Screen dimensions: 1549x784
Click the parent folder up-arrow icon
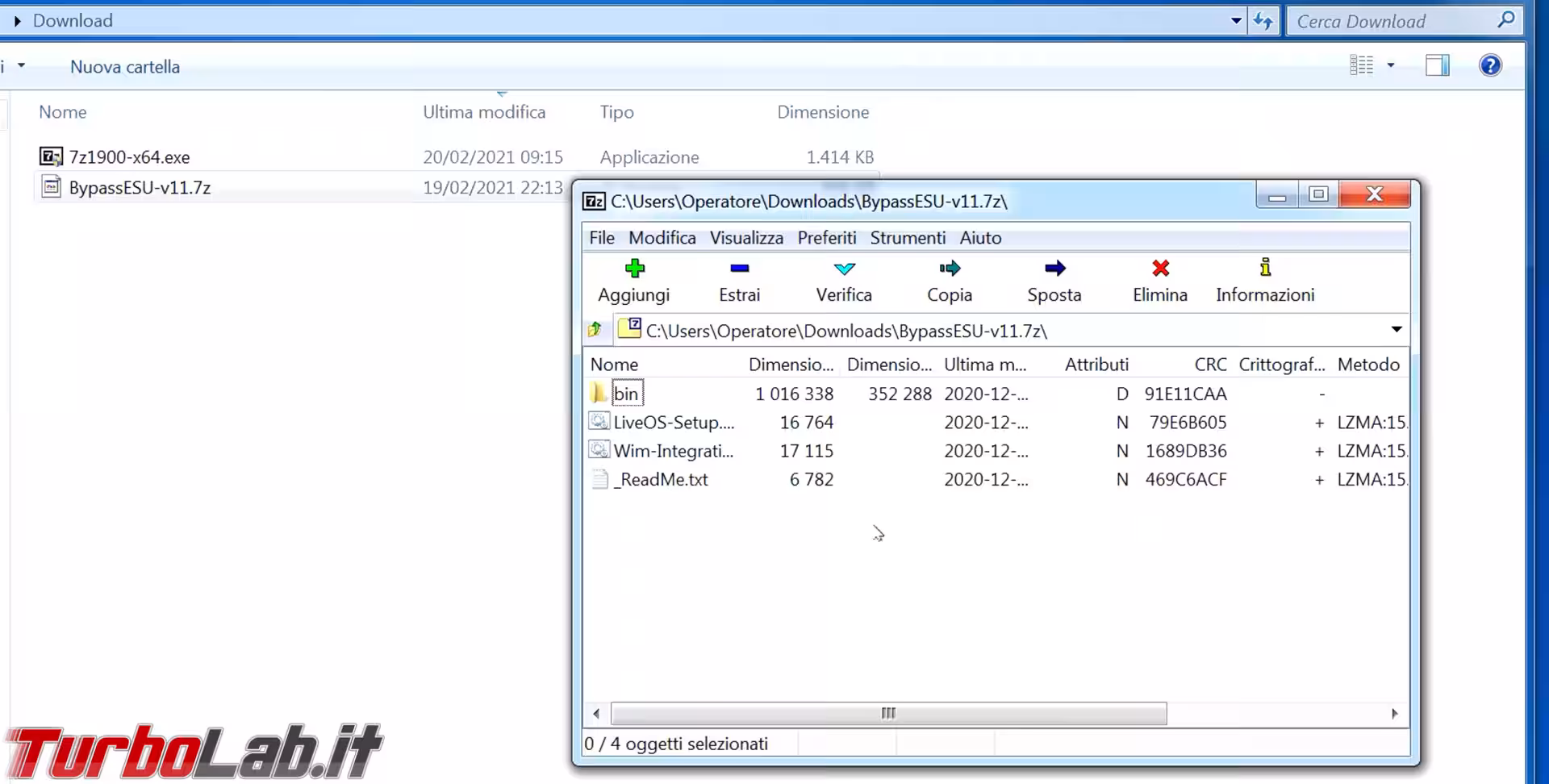click(595, 330)
